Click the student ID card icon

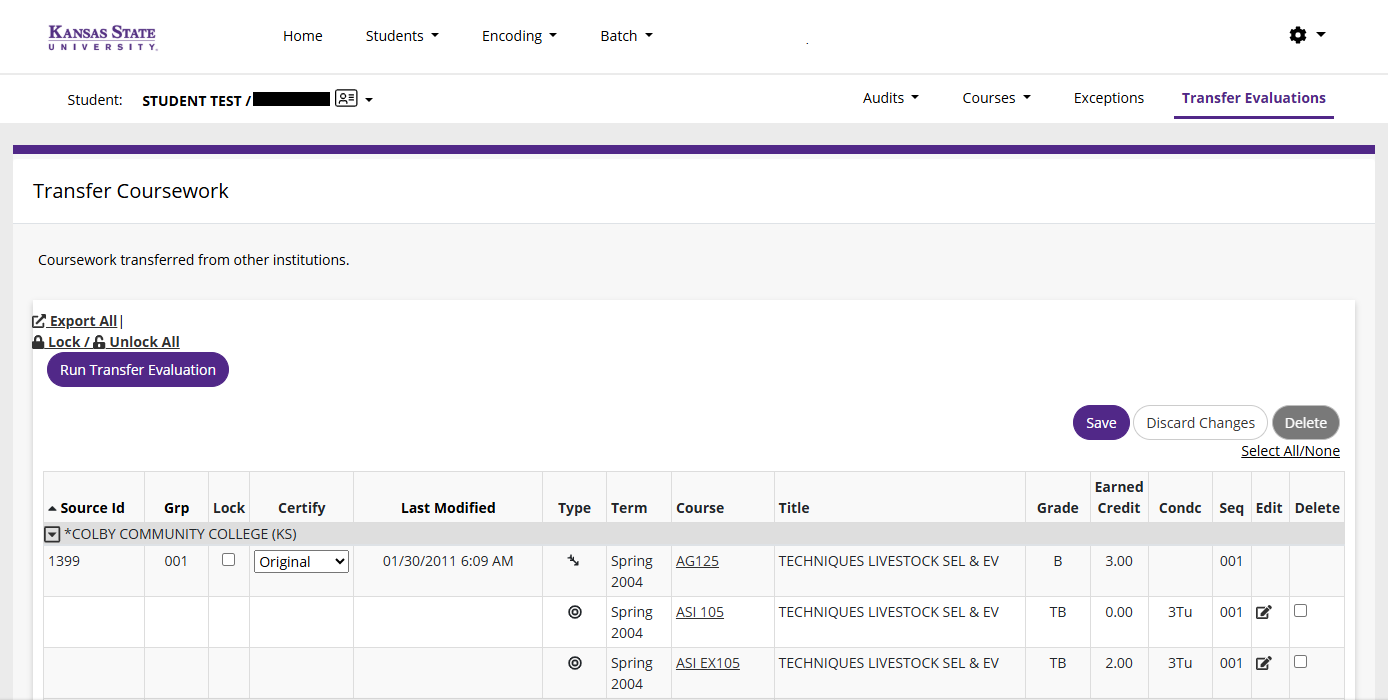[x=346, y=98]
